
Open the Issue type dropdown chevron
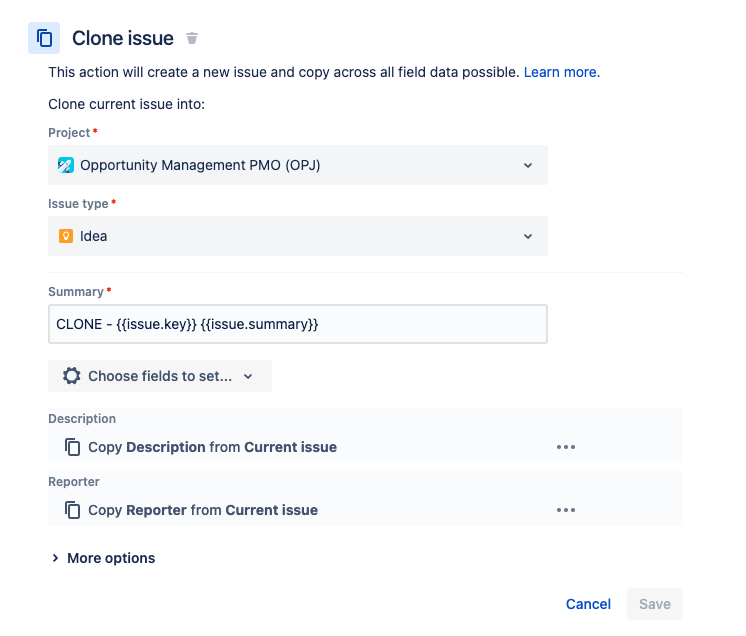pyautogui.click(x=528, y=236)
